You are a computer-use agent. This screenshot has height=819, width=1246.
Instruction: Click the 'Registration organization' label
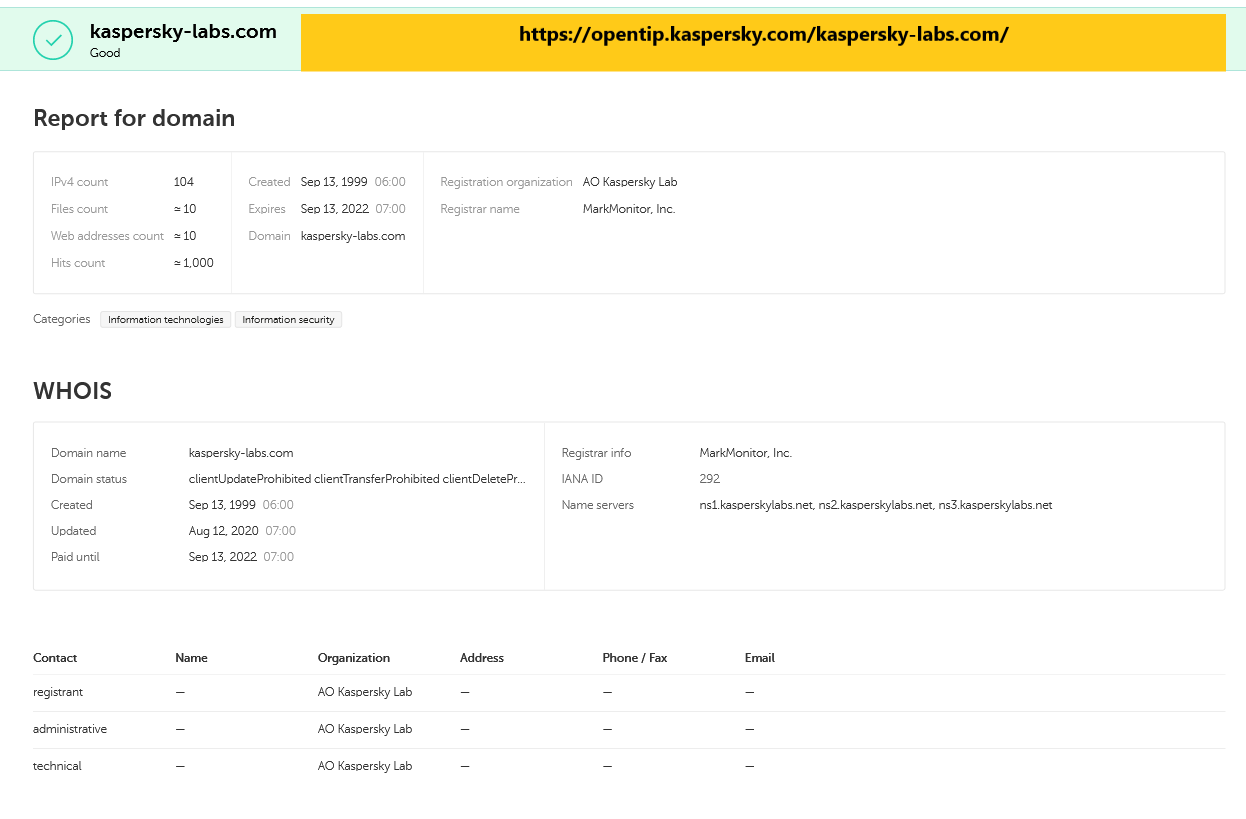click(x=506, y=182)
